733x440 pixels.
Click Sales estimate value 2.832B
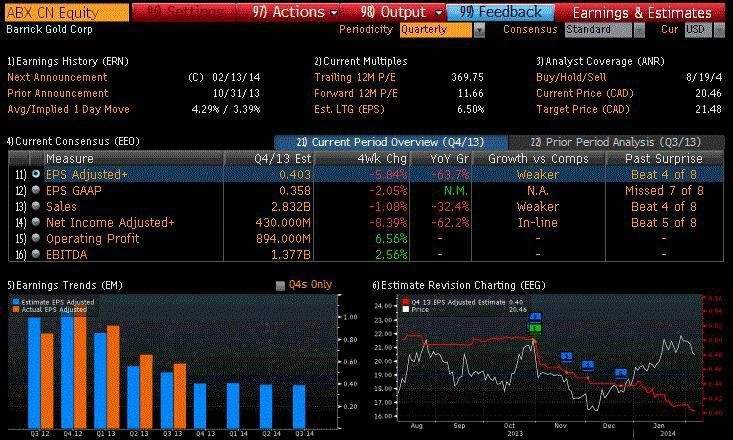click(291, 207)
